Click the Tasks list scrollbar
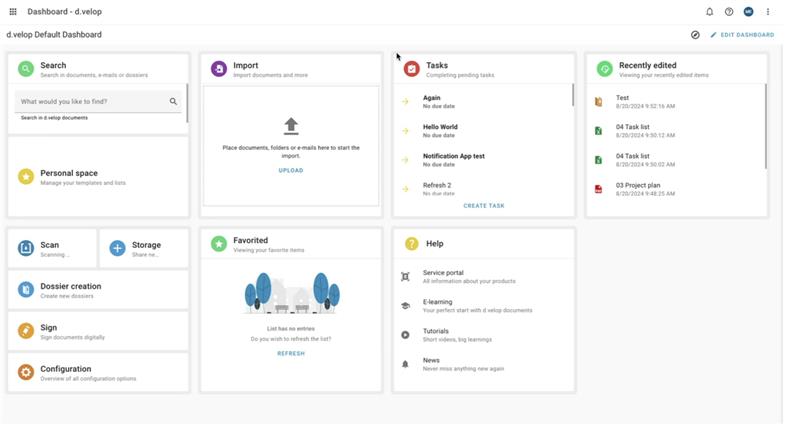The image size is (800, 435). click(x=572, y=95)
